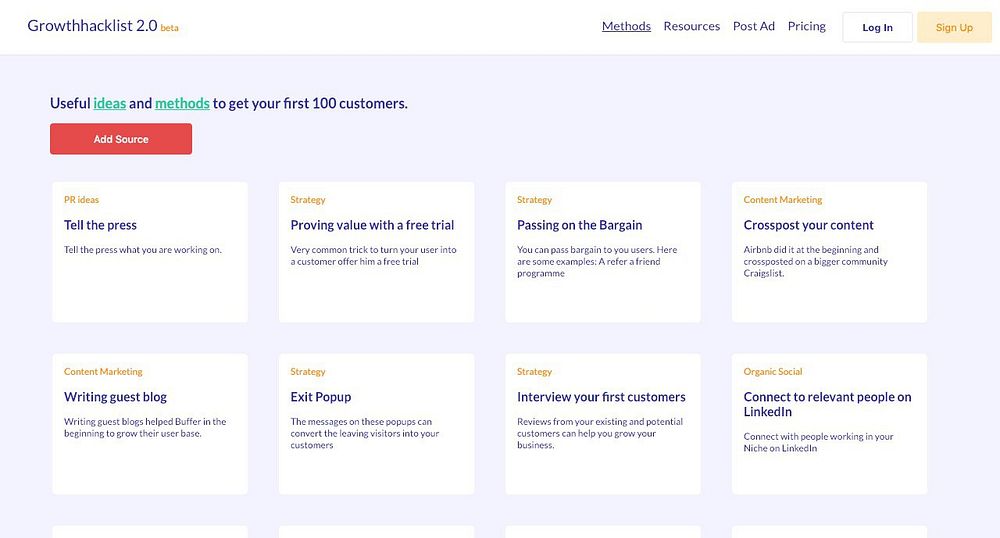Screen dimensions: 1000x538
Task: Open the Methods menu item
Action: pyautogui.click(x=626, y=26)
